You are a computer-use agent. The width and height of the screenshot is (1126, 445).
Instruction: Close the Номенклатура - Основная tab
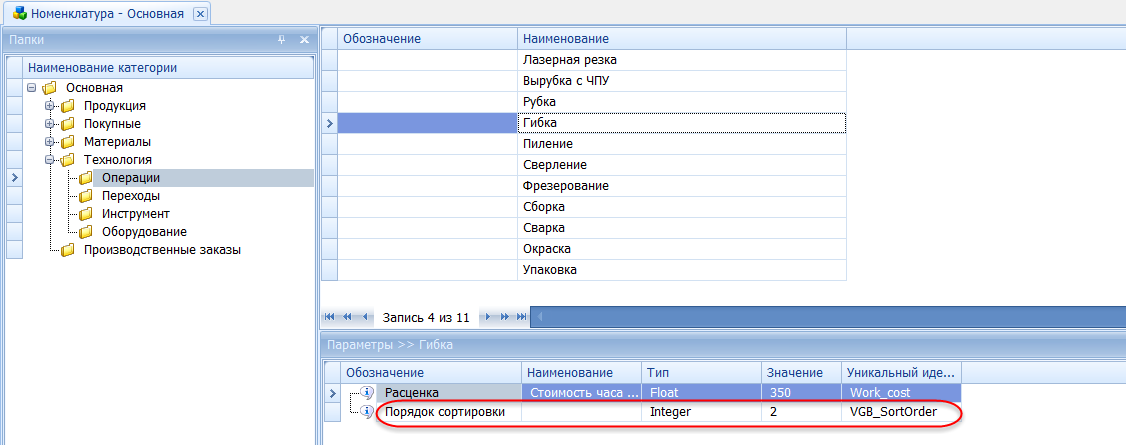point(200,13)
